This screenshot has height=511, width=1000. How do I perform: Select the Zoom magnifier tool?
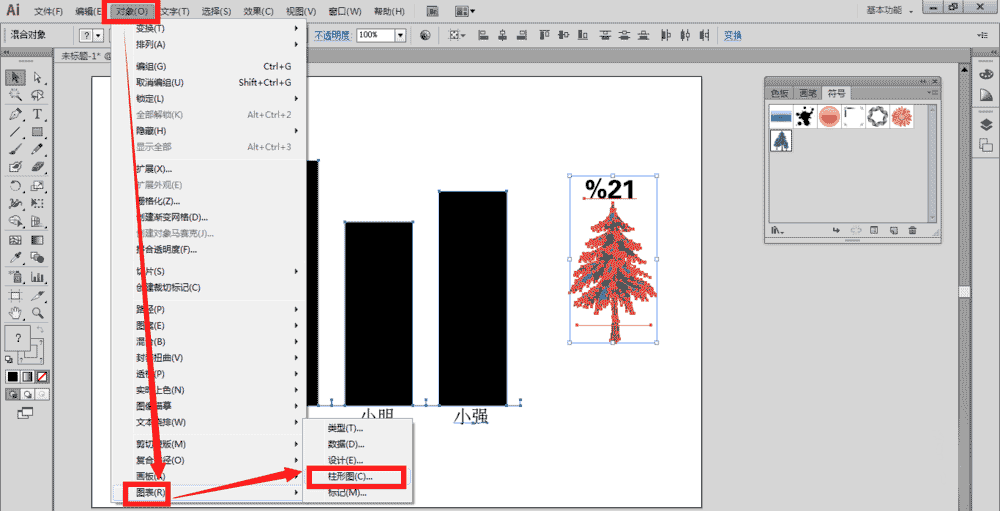pos(38,313)
